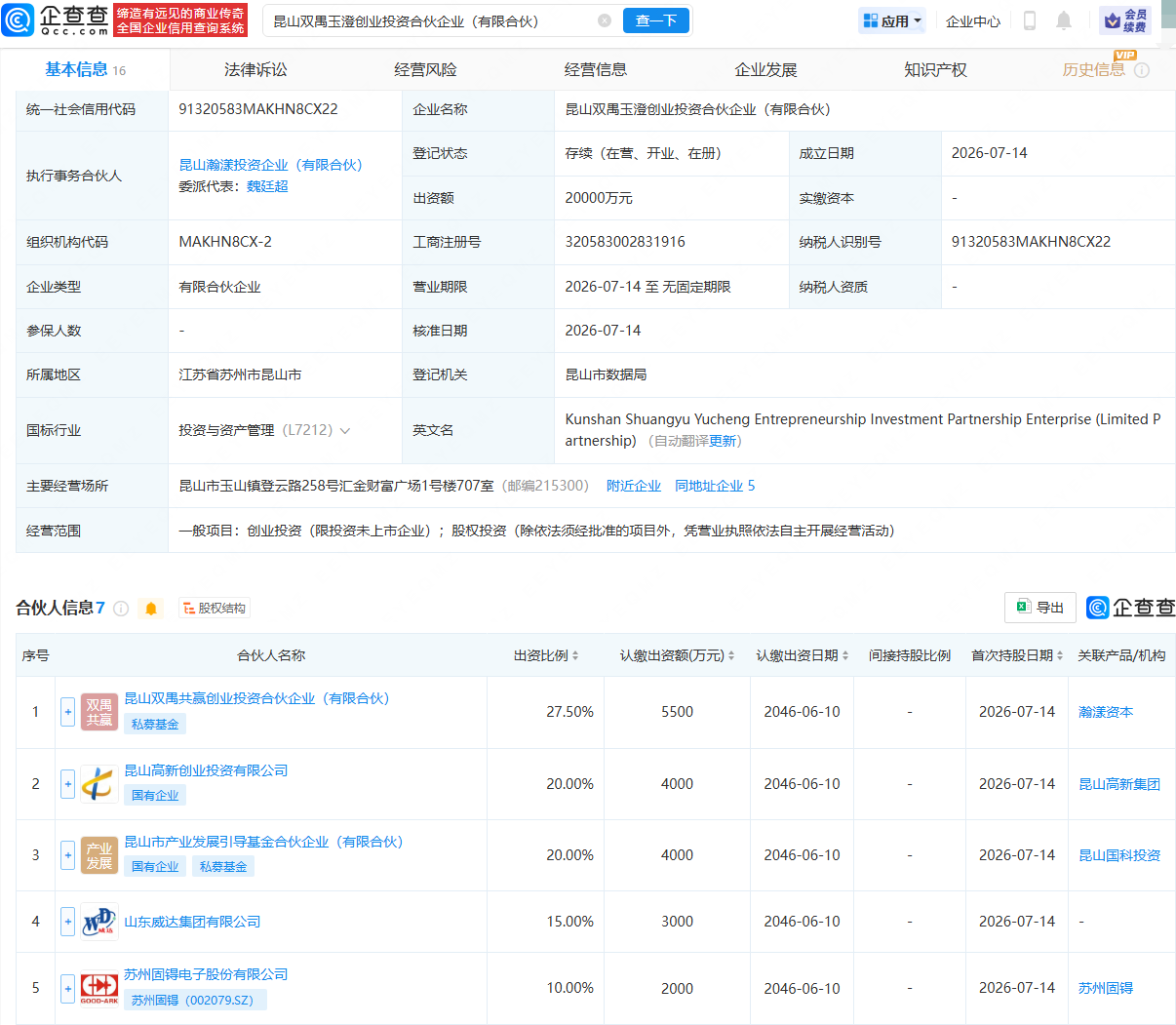Open the 股权结构 chart button
1176x1025 pixels.
tap(215, 609)
